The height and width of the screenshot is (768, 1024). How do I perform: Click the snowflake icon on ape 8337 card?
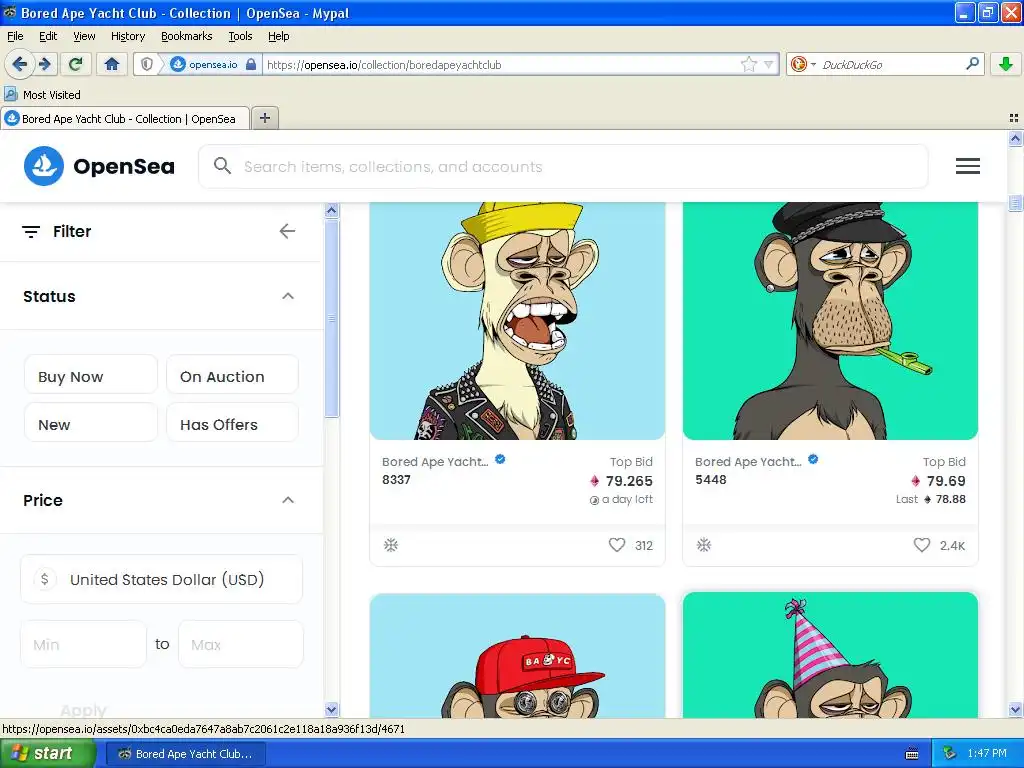[391, 545]
